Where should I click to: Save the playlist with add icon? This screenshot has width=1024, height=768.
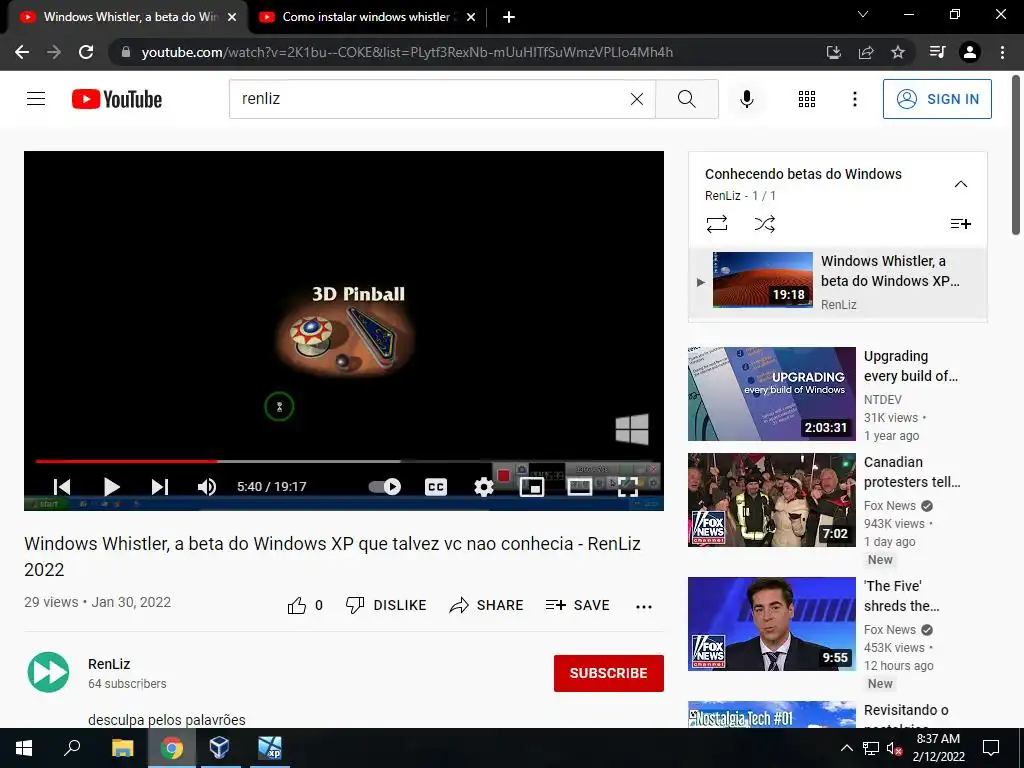[x=961, y=224]
